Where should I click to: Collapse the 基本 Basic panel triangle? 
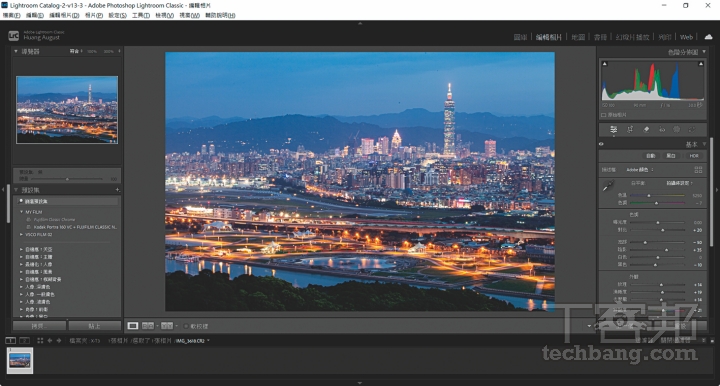click(x=704, y=144)
